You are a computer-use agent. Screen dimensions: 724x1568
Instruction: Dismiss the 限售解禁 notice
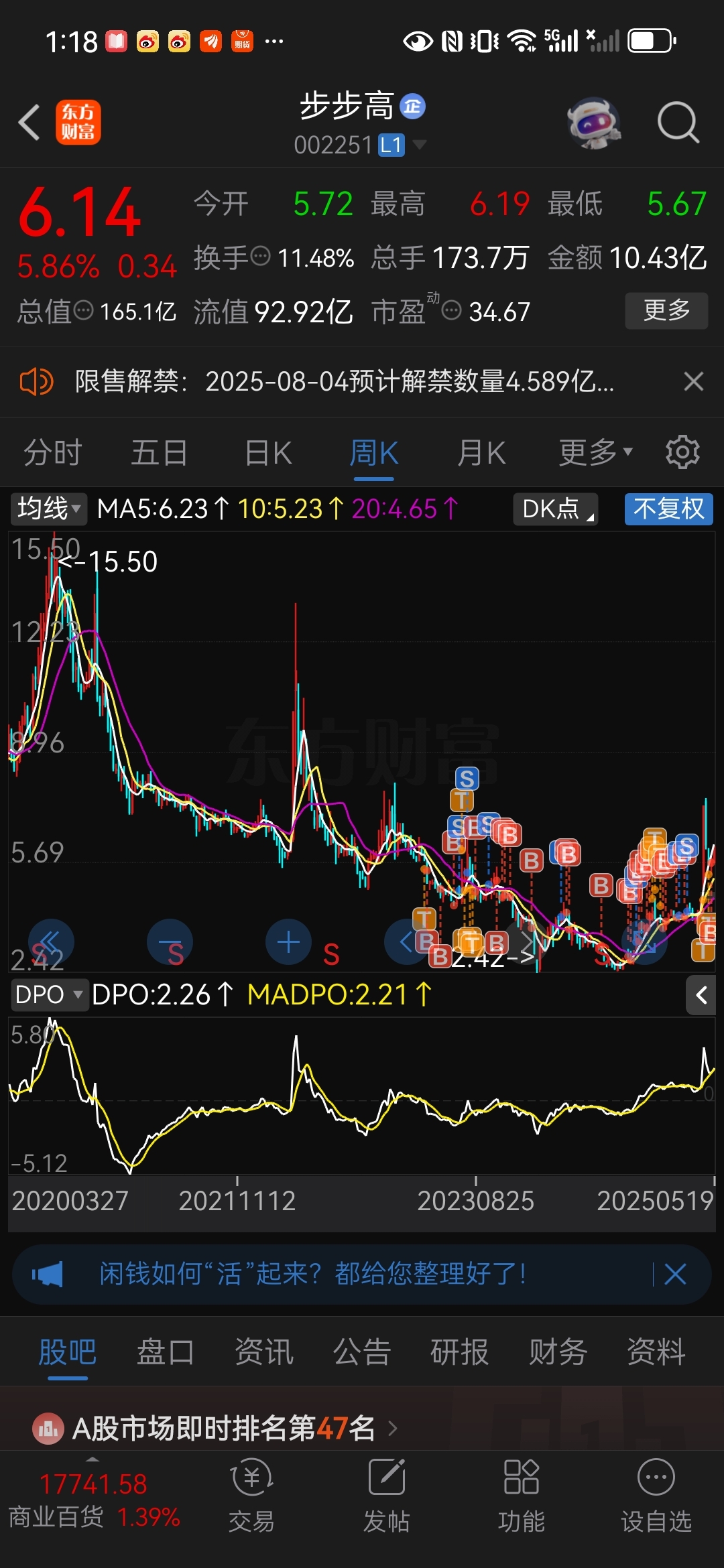(694, 381)
